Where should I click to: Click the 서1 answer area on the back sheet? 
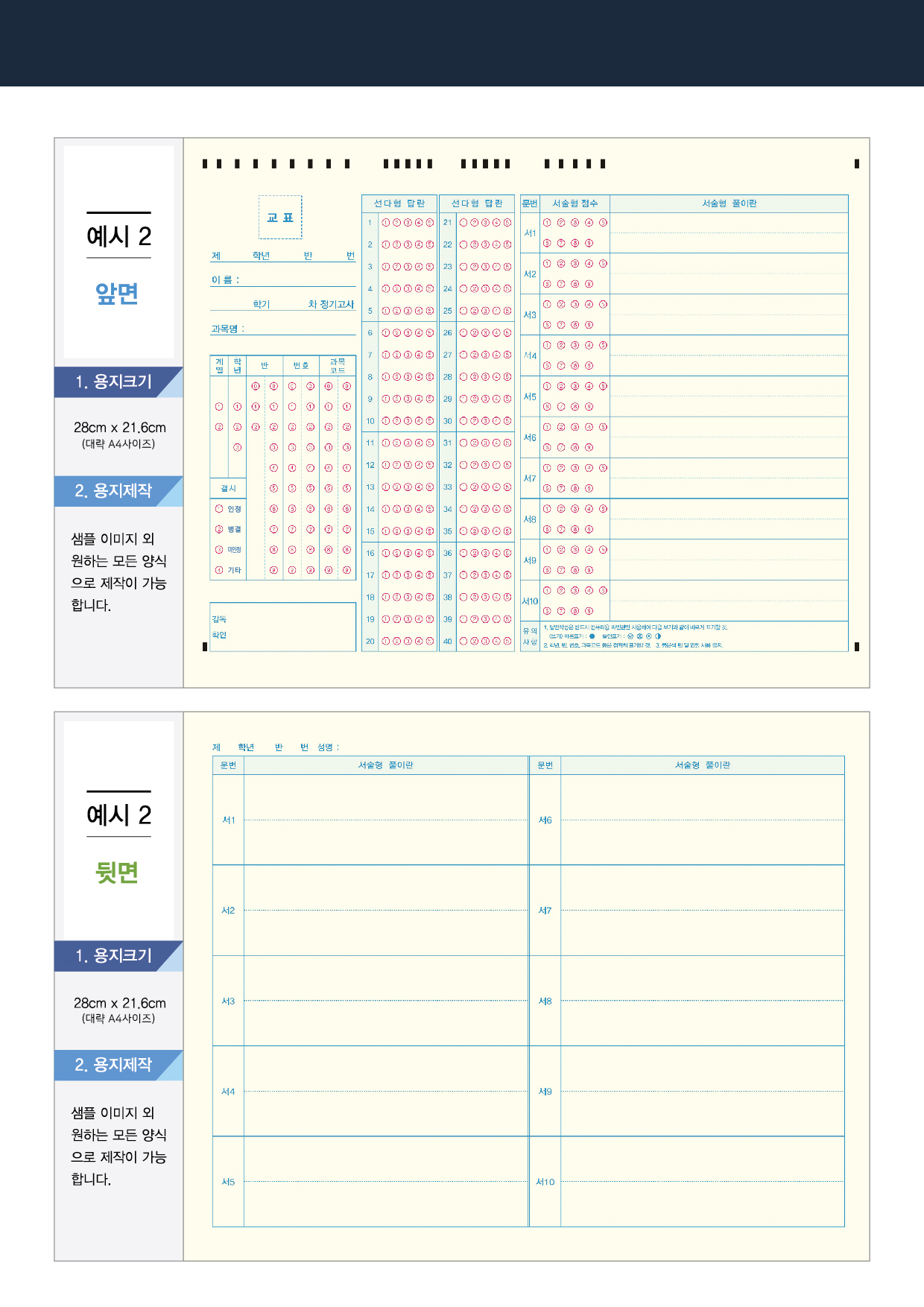[386, 820]
